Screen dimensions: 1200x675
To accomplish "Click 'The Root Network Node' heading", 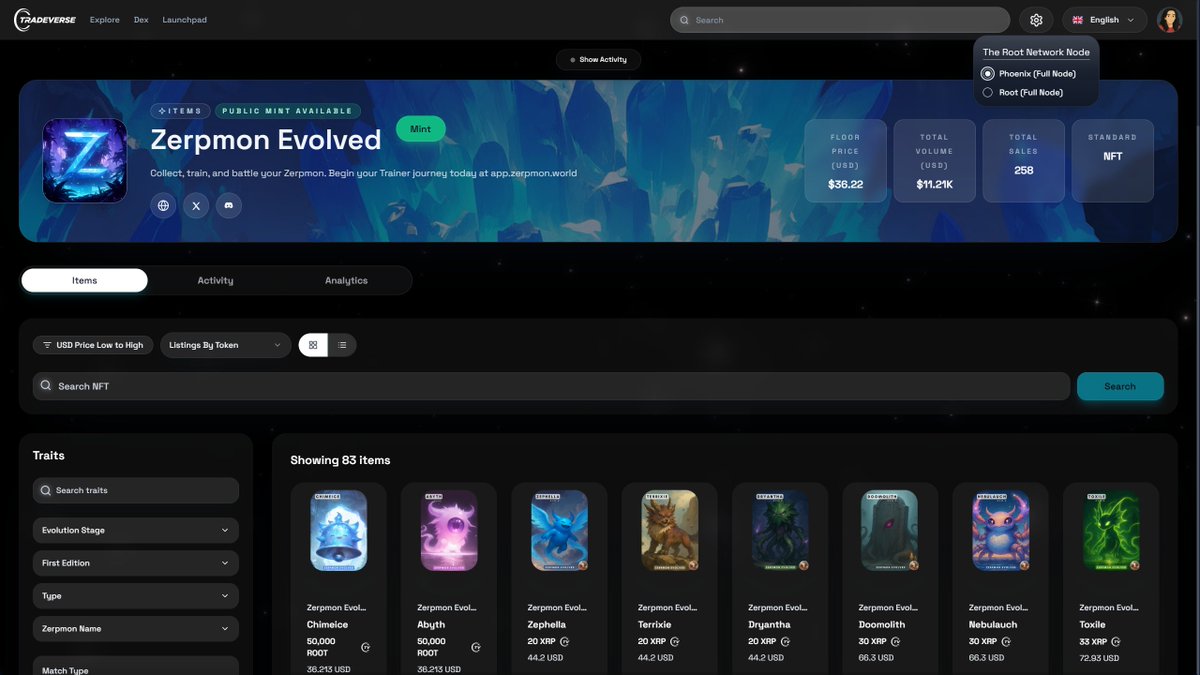I will (1036, 52).
